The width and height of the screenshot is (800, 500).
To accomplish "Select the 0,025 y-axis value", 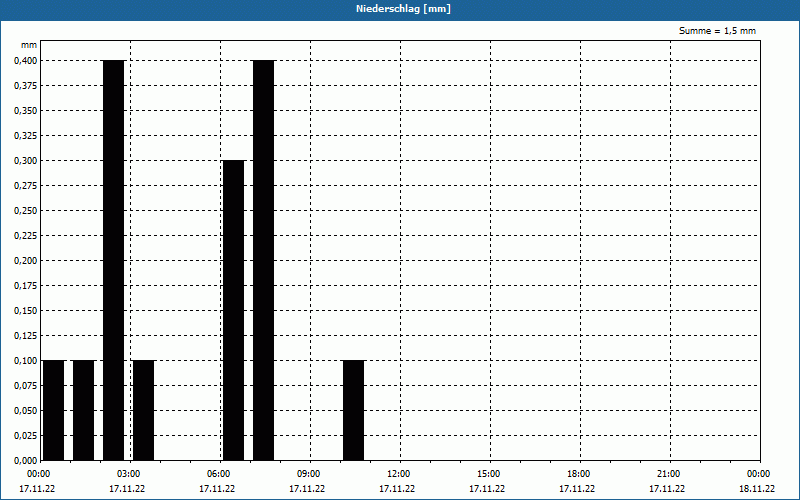I will pyautogui.click(x=26, y=436).
